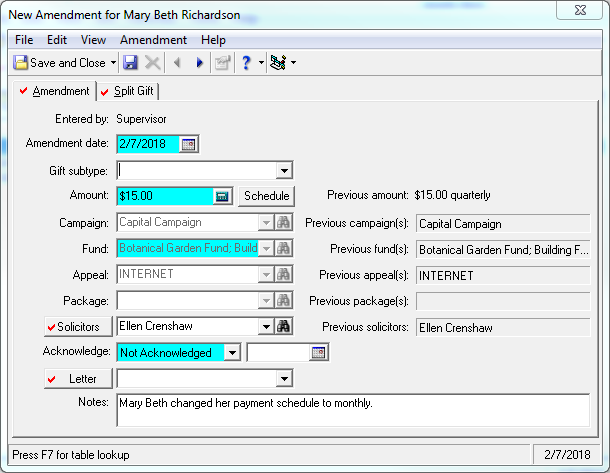Screen dimensions: 610x473
Task: Click the Solicitors button
Action: 76,326
